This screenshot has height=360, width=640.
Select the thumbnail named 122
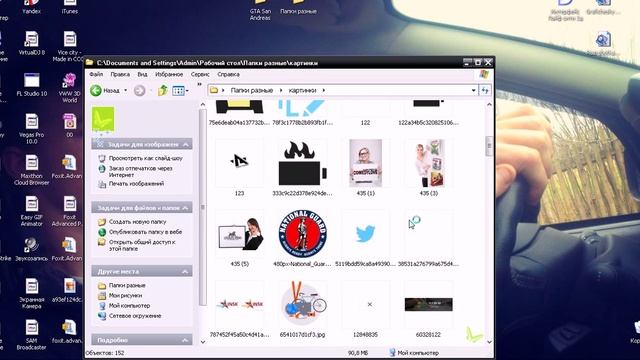(365, 109)
